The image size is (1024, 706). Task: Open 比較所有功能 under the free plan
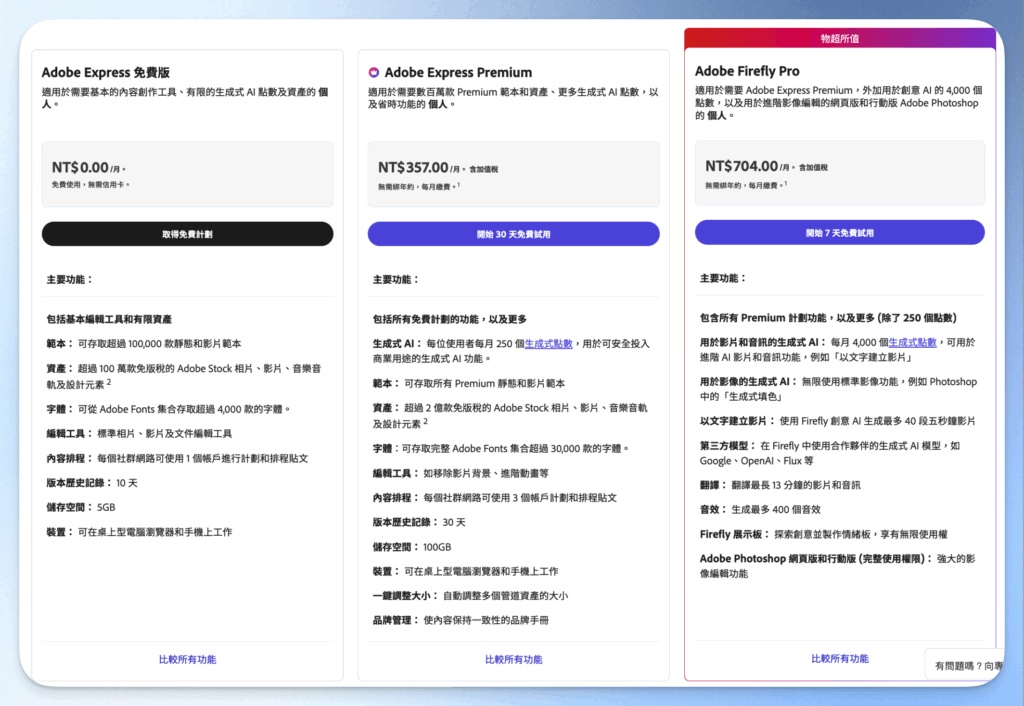pos(187,659)
